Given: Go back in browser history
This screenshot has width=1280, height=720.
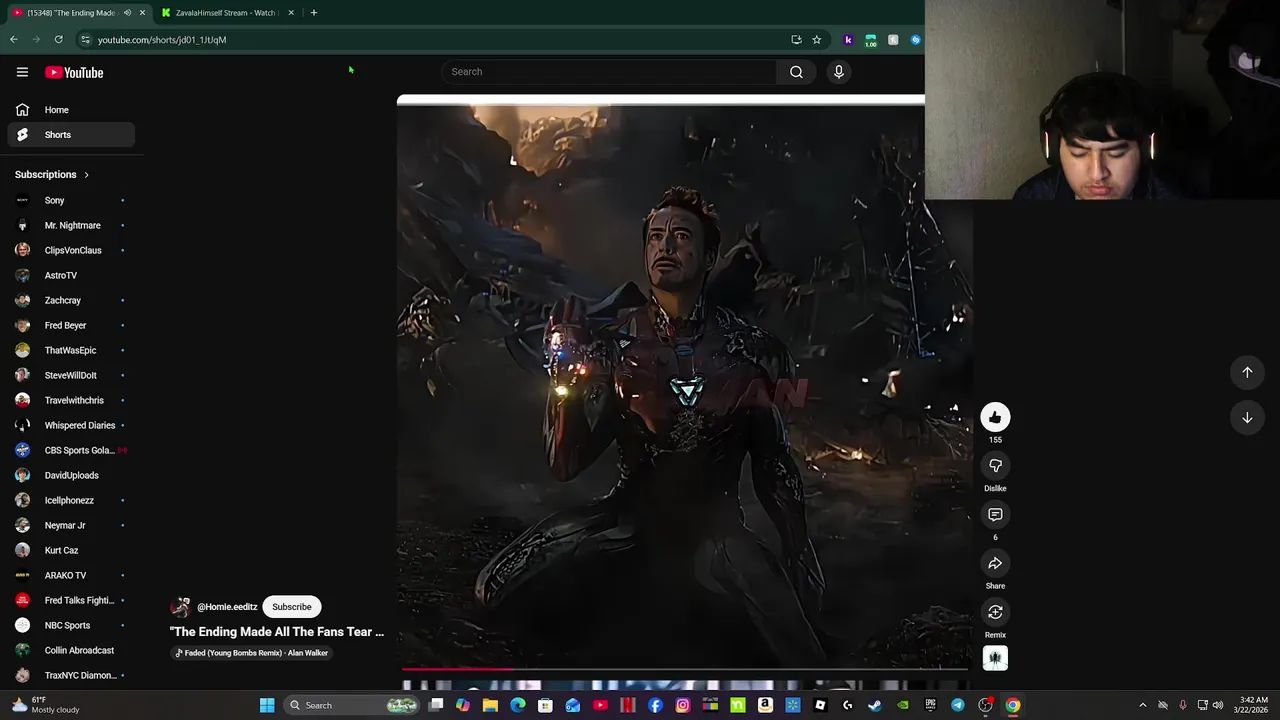Looking at the screenshot, I should (13, 40).
